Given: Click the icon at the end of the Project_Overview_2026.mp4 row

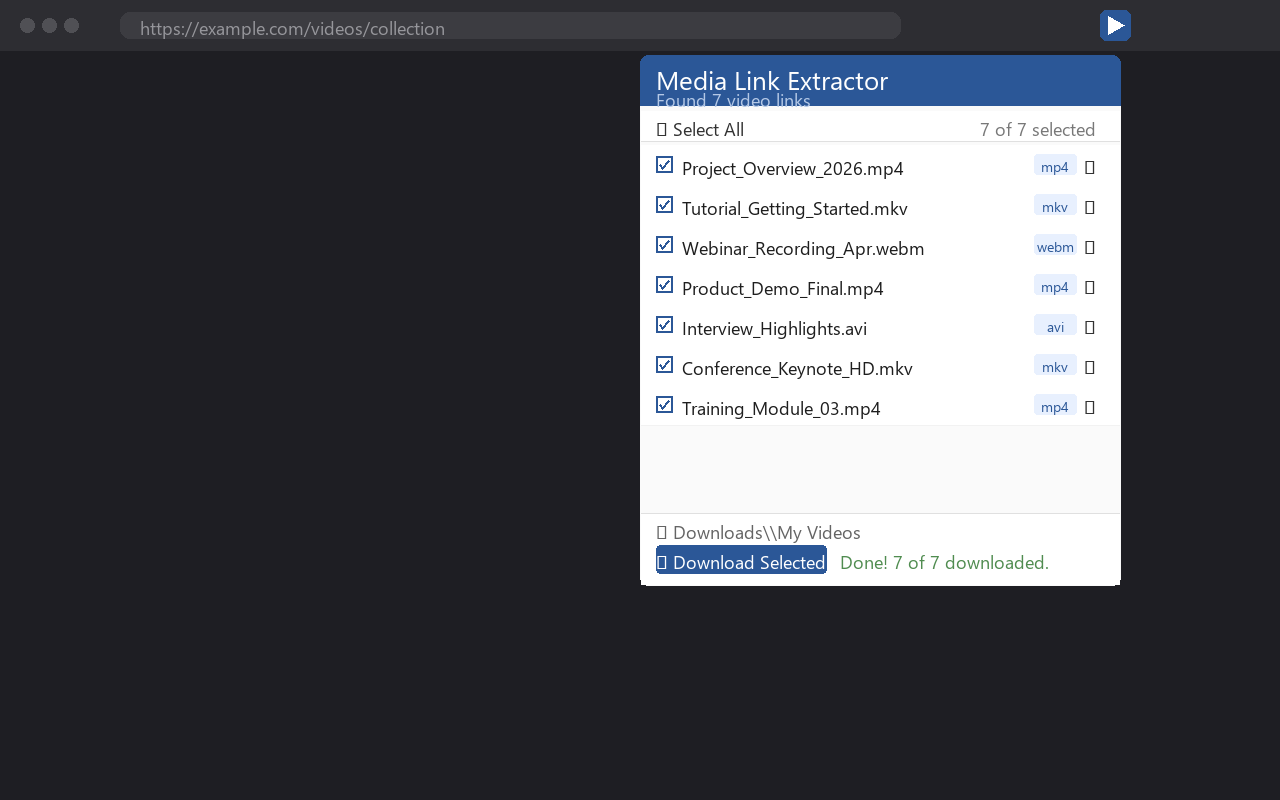Looking at the screenshot, I should tap(1090, 167).
